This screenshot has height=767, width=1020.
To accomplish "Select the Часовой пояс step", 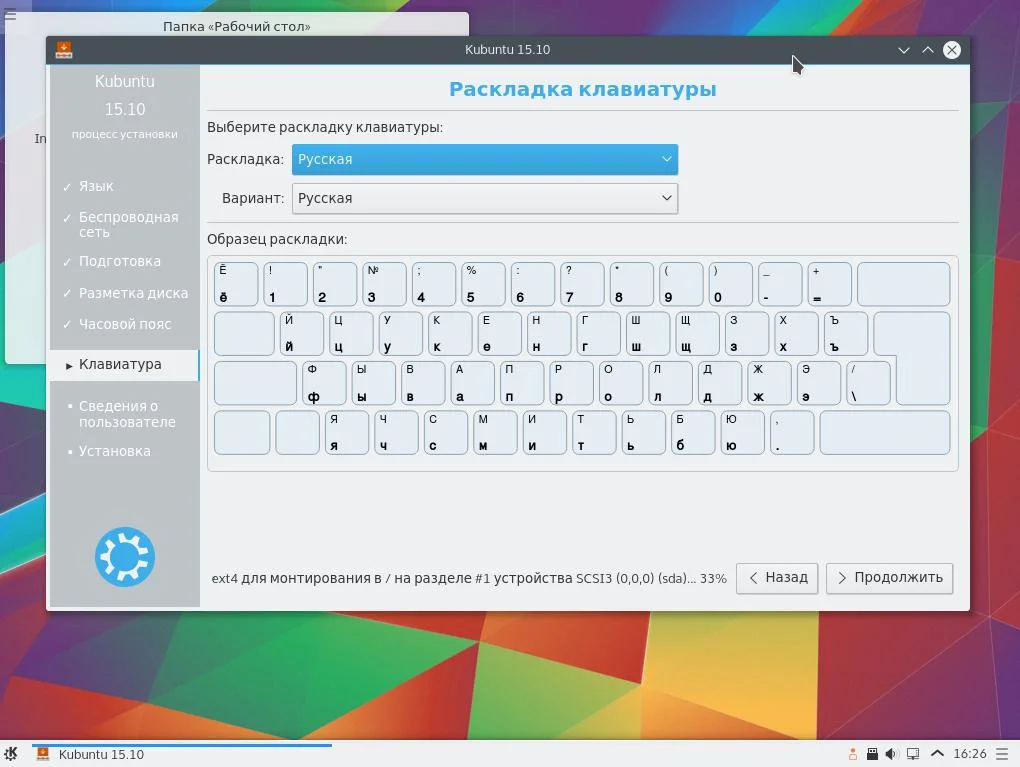I will 124,324.
